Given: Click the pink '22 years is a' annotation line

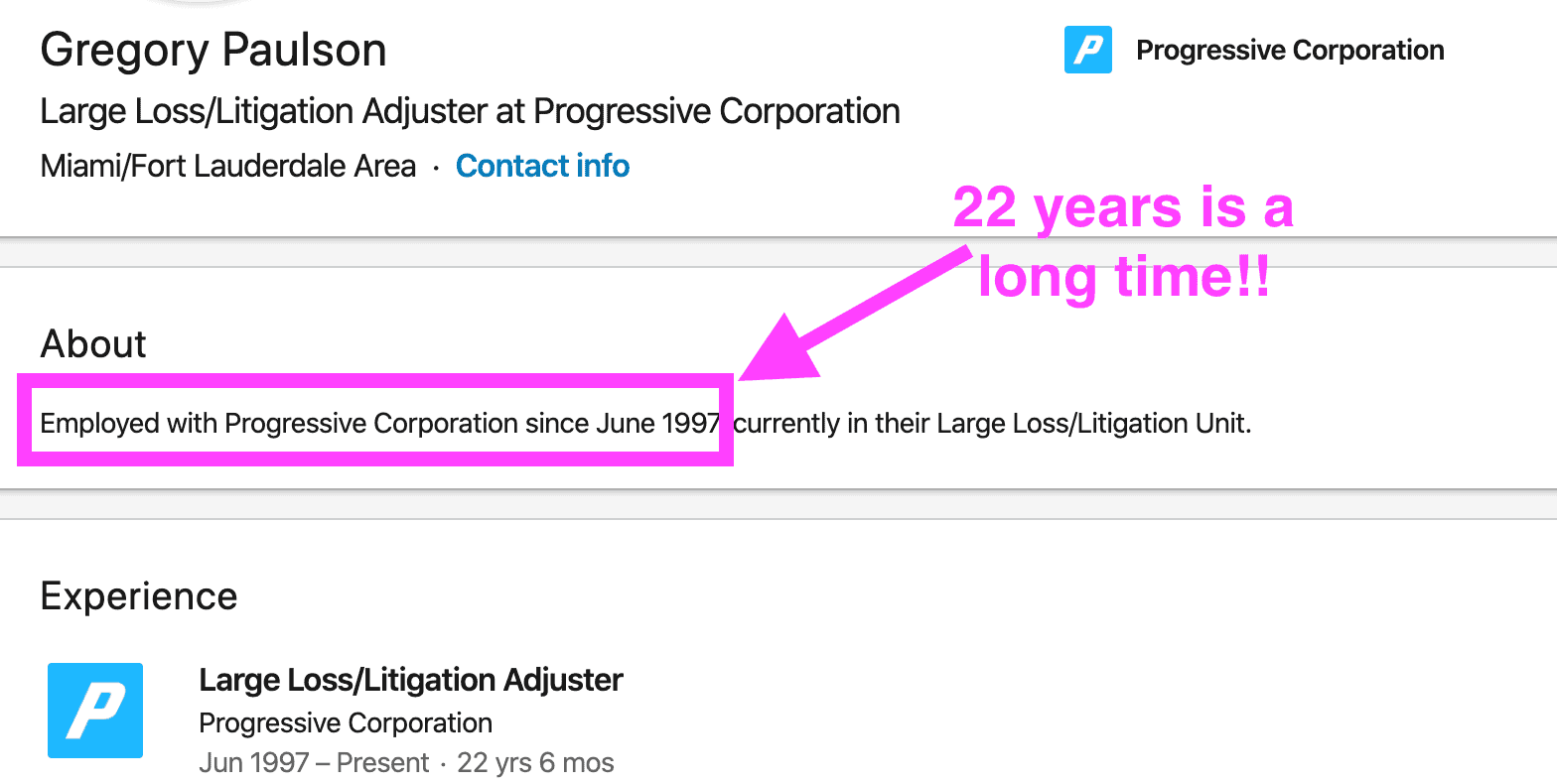Looking at the screenshot, I should pyautogui.click(x=1123, y=209).
